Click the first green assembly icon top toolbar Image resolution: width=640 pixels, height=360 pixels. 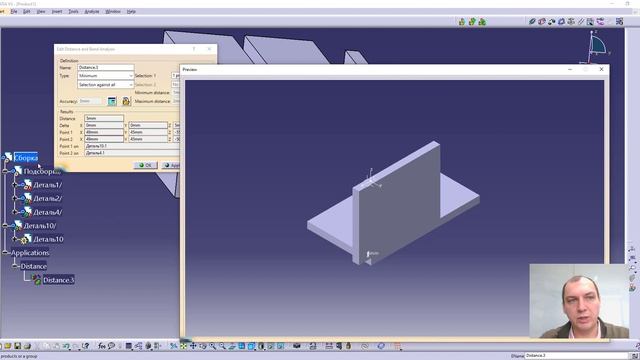click(x=462, y=22)
